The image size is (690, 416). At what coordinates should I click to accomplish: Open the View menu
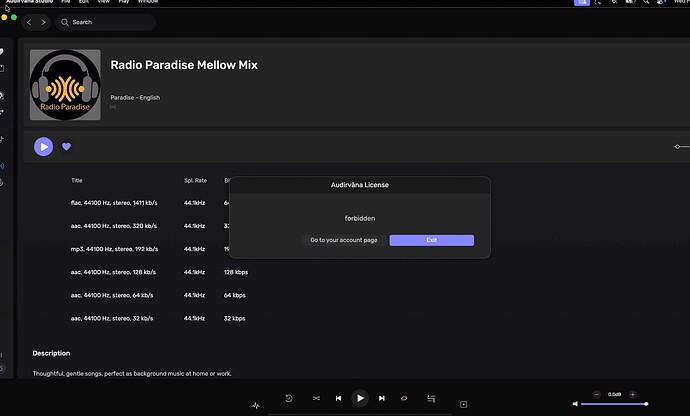coord(106,3)
